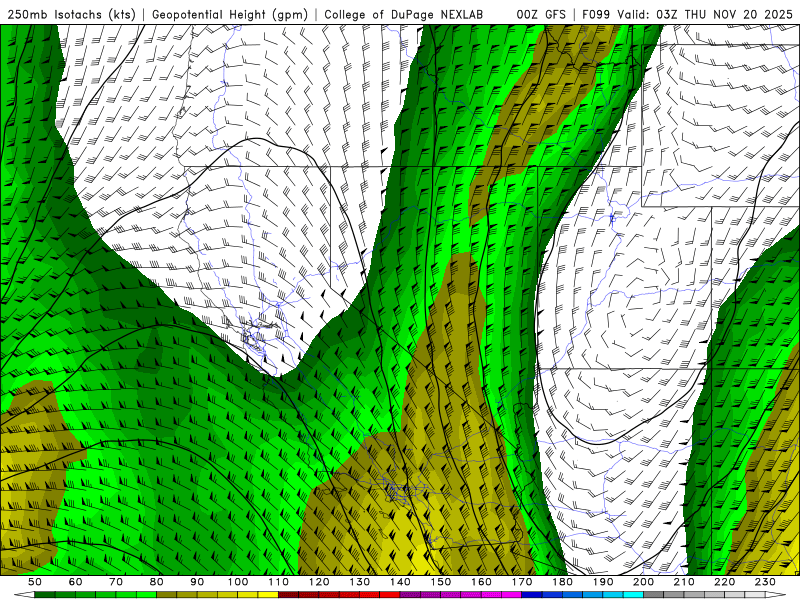Click the 50 knot label on color bar
Image resolution: width=800 pixels, height=600 pixels.
click(x=34, y=582)
